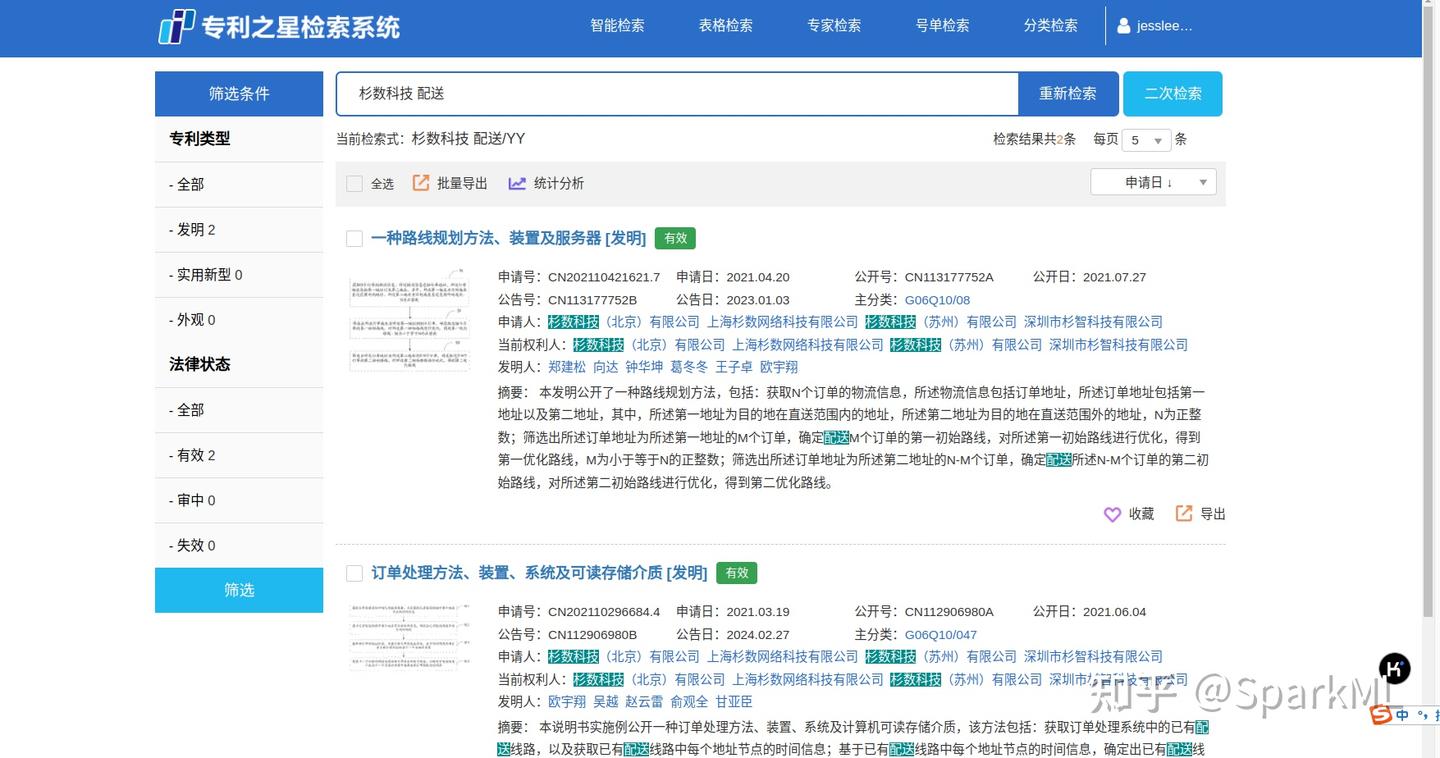Open the 每页 results-per-page dropdown

pyautogui.click(x=1146, y=140)
